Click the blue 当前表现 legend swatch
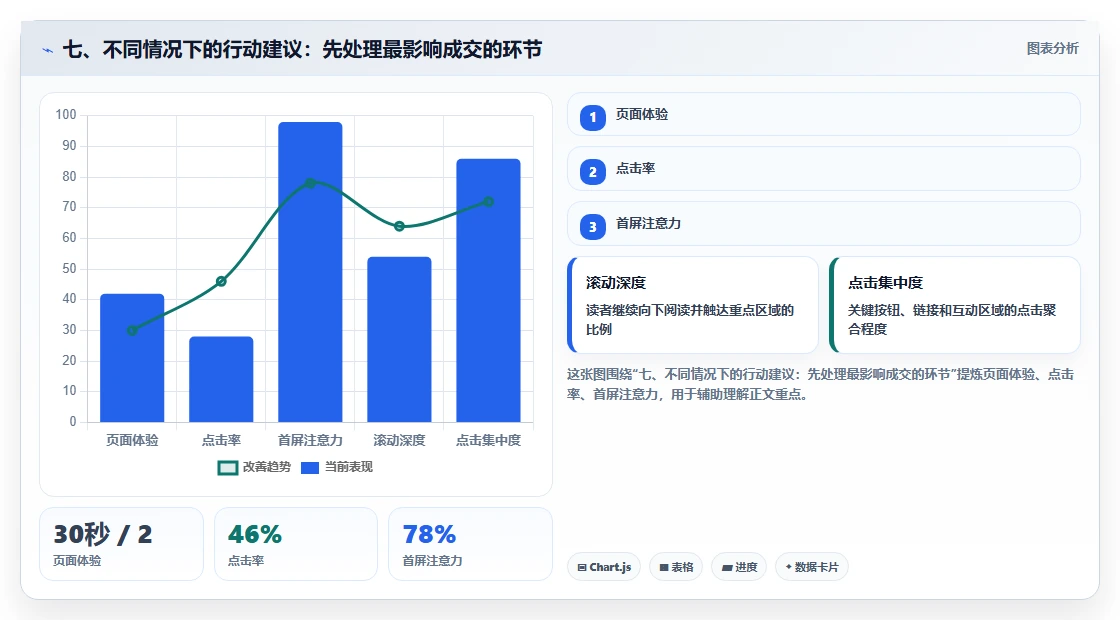Image resolution: width=1120 pixels, height=620 pixels. click(309, 468)
